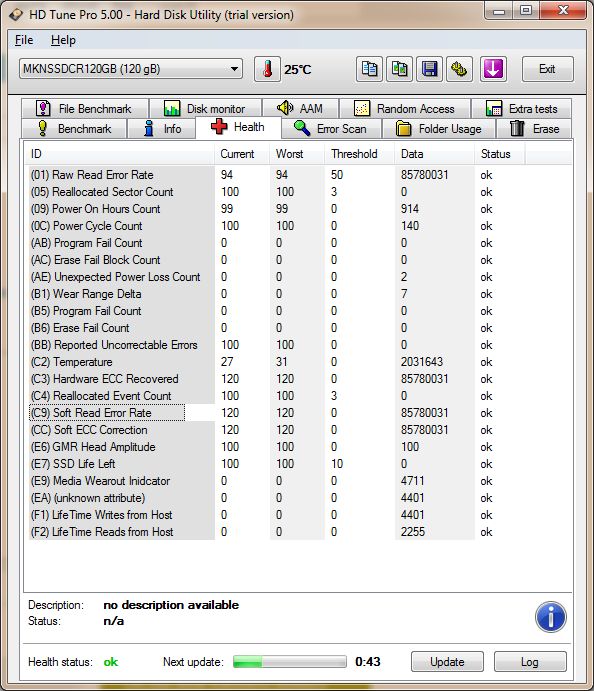
Task: Click the 2031643 Temperature data value
Action: point(422,362)
